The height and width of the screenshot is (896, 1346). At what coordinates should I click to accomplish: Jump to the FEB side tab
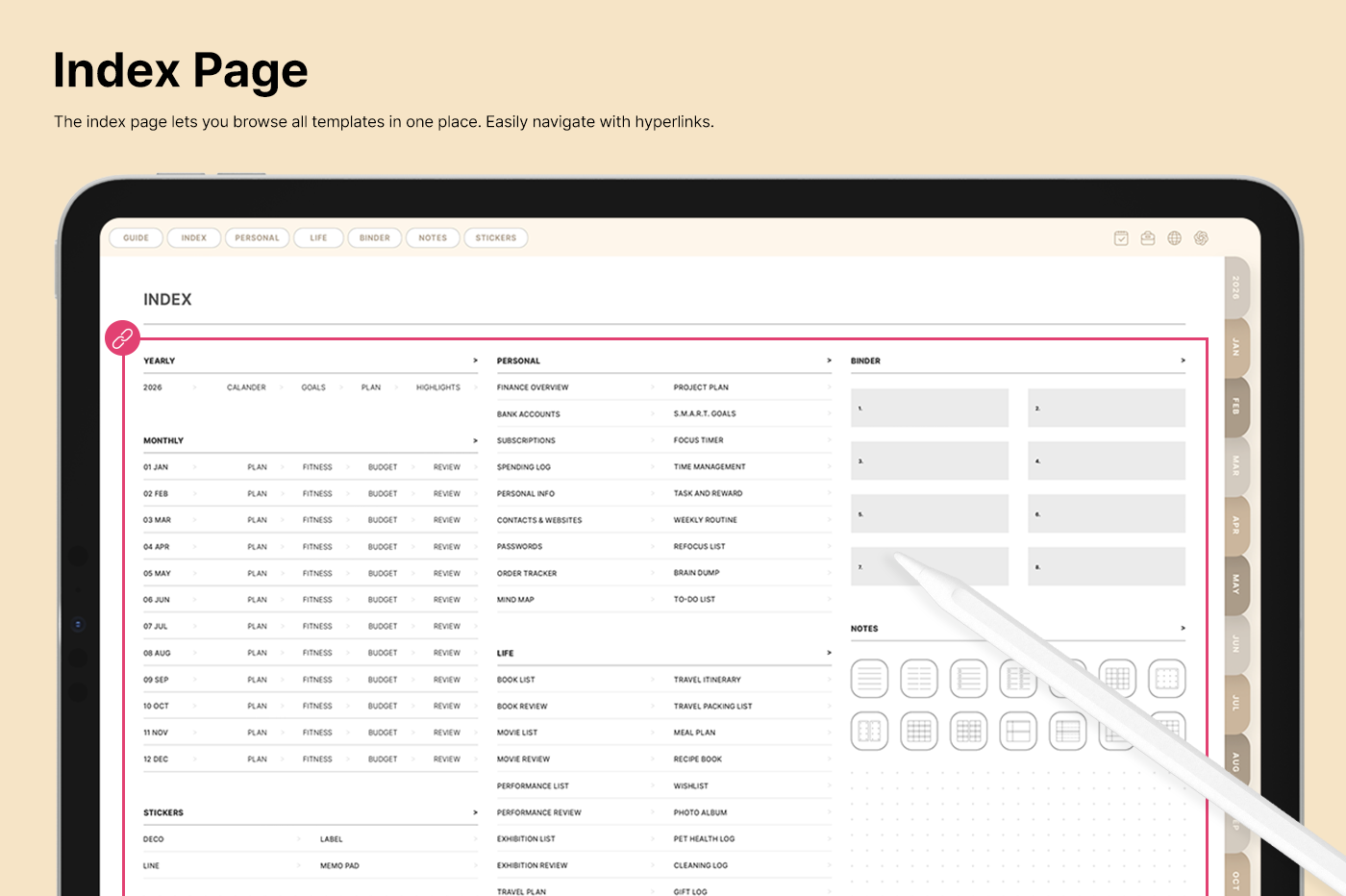click(x=1236, y=407)
